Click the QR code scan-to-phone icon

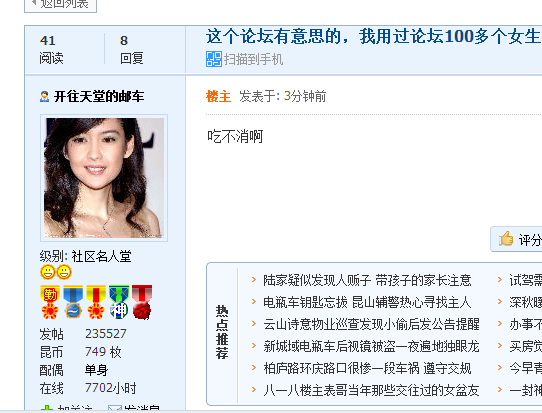[x=214, y=59]
